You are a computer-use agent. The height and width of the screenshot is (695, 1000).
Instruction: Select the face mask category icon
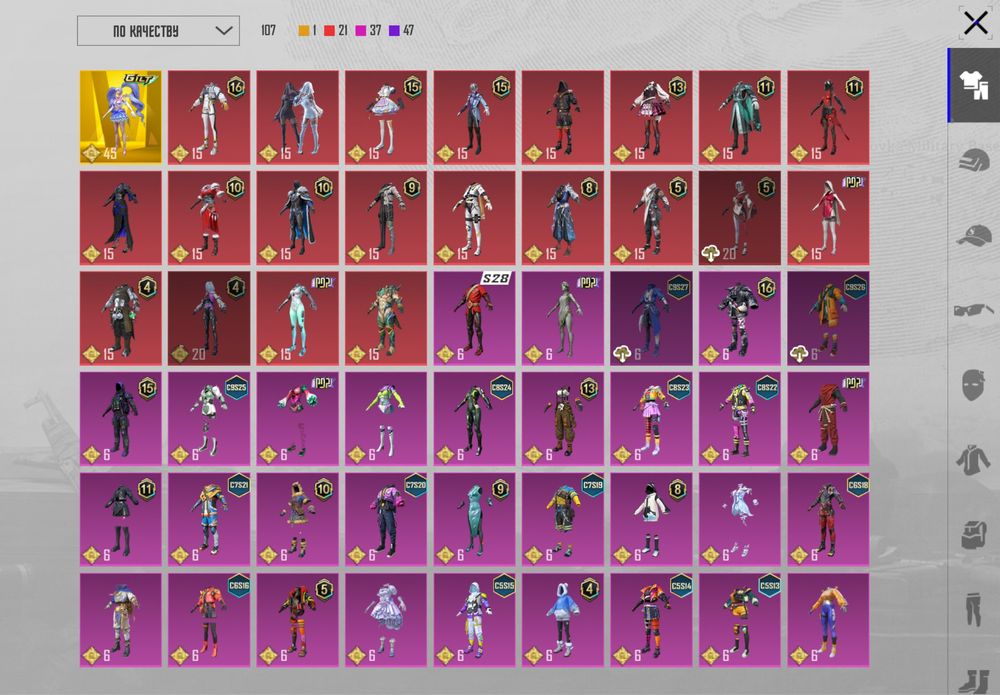[x=973, y=384]
